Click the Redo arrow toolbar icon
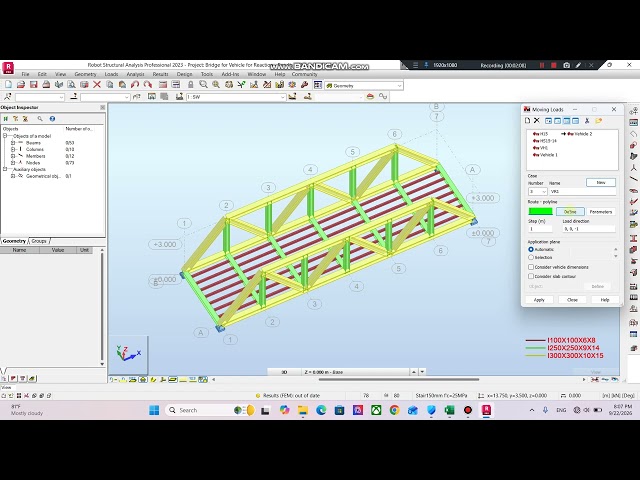 coord(147,85)
